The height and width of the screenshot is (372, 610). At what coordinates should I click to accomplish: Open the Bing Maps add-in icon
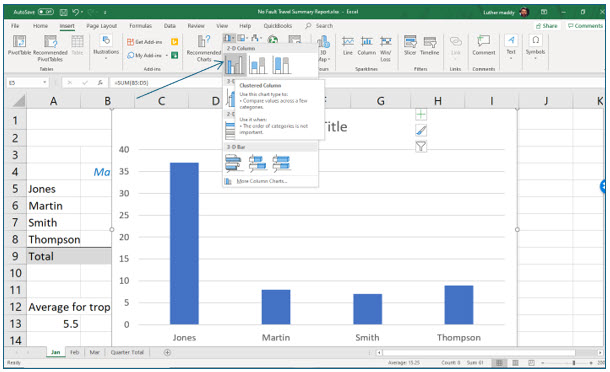point(175,42)
